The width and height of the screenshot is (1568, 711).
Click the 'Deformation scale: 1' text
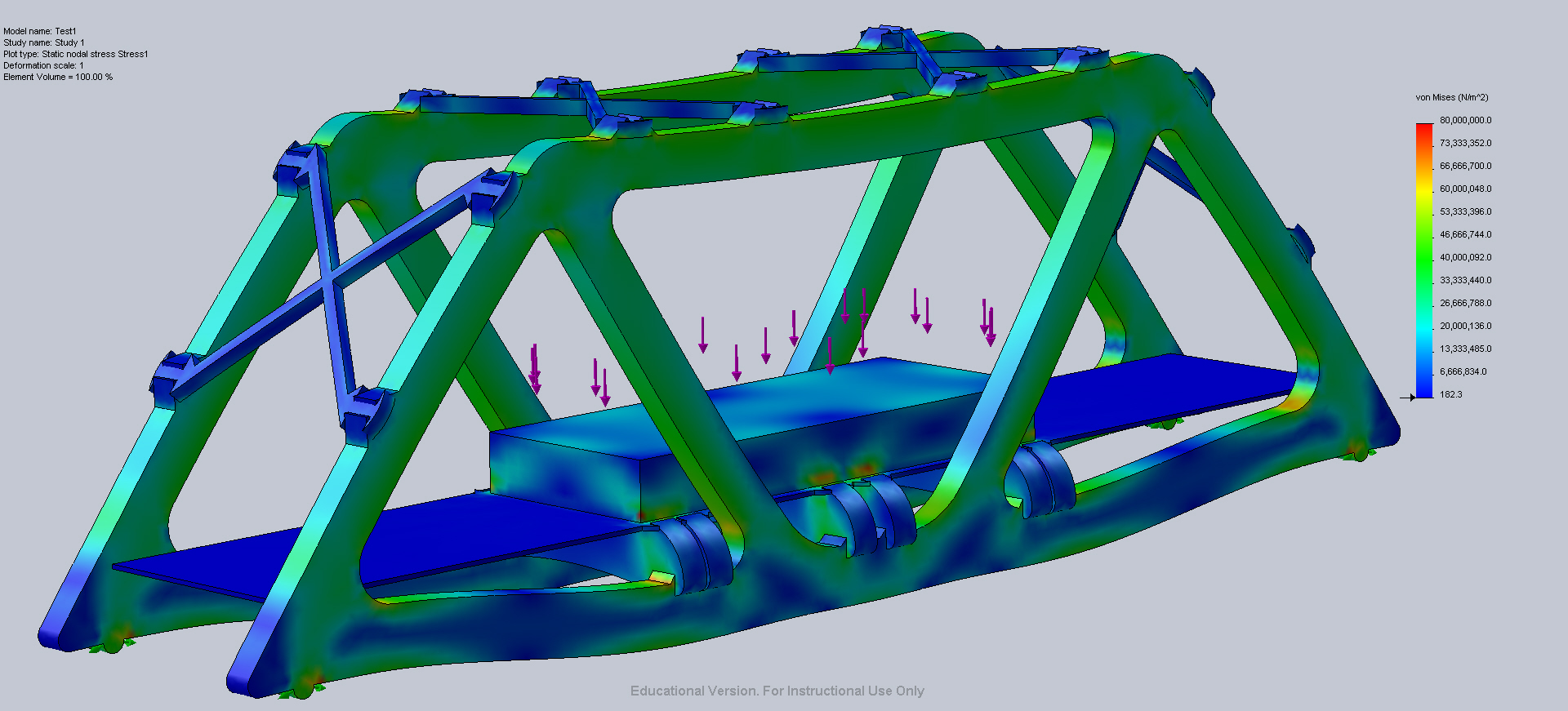43,65
